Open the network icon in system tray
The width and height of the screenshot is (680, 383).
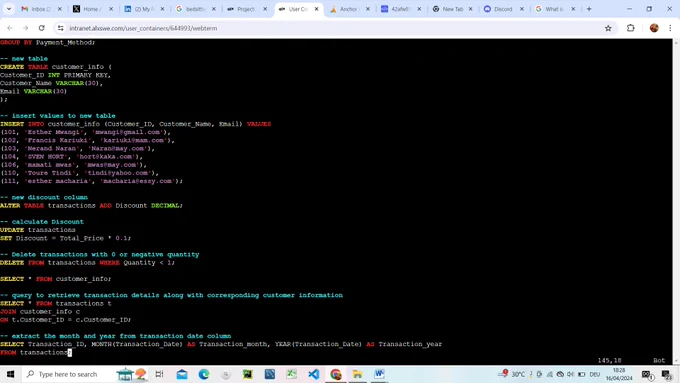549,374
